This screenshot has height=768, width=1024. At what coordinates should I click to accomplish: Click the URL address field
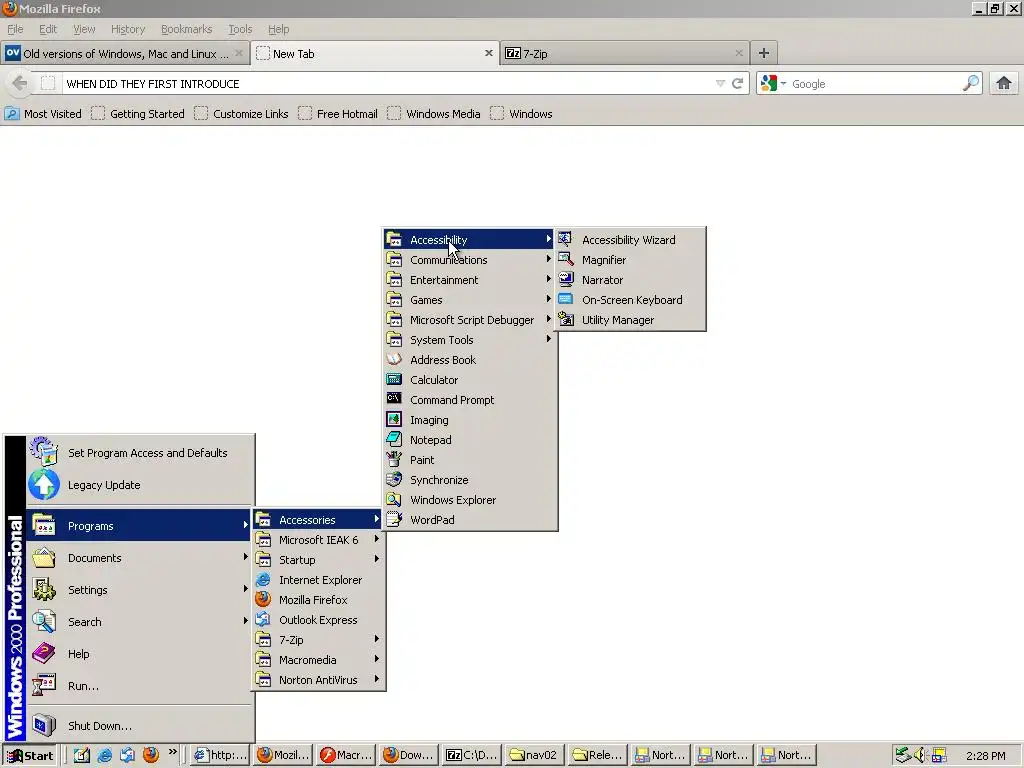[x=388, y=84]
